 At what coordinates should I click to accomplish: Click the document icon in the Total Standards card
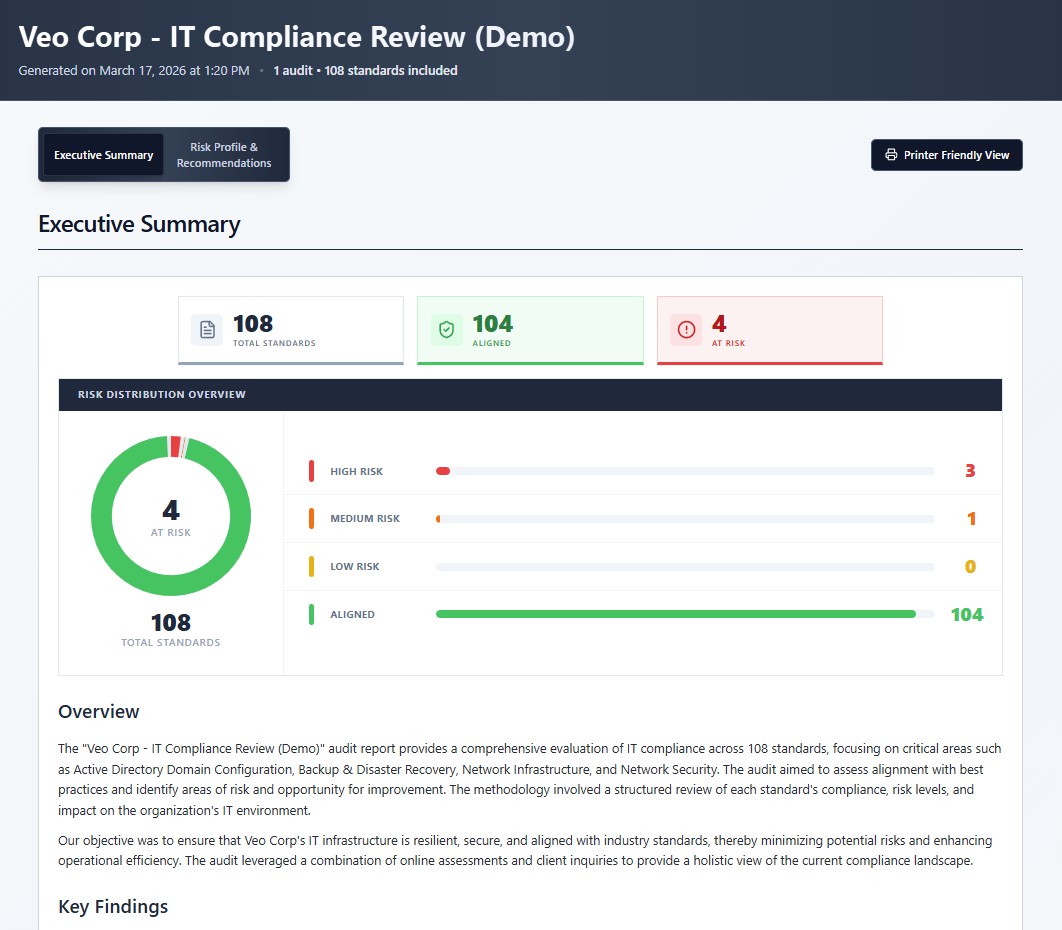(x=207, y=330)
